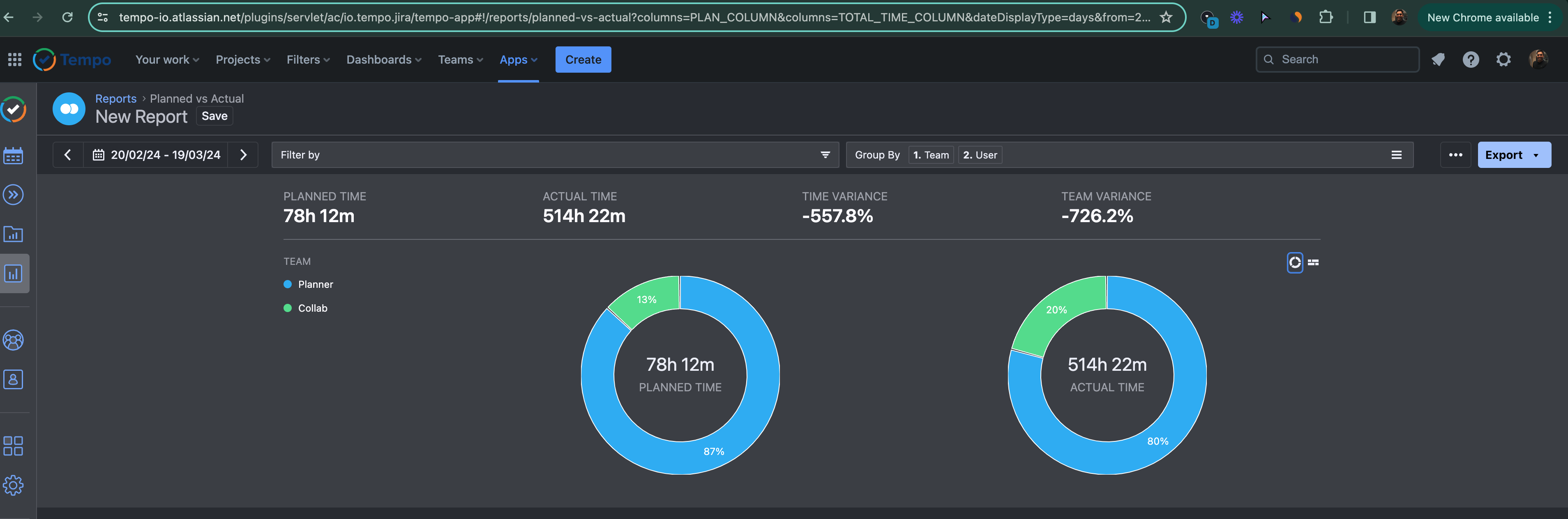
Task: Open the Filter by dropdown
Action: 554,155
